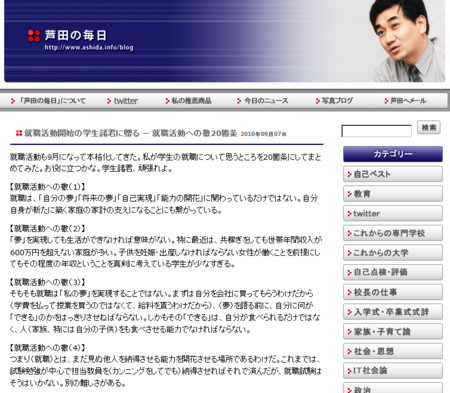Open the IT社会論 category

coord(393,371)
